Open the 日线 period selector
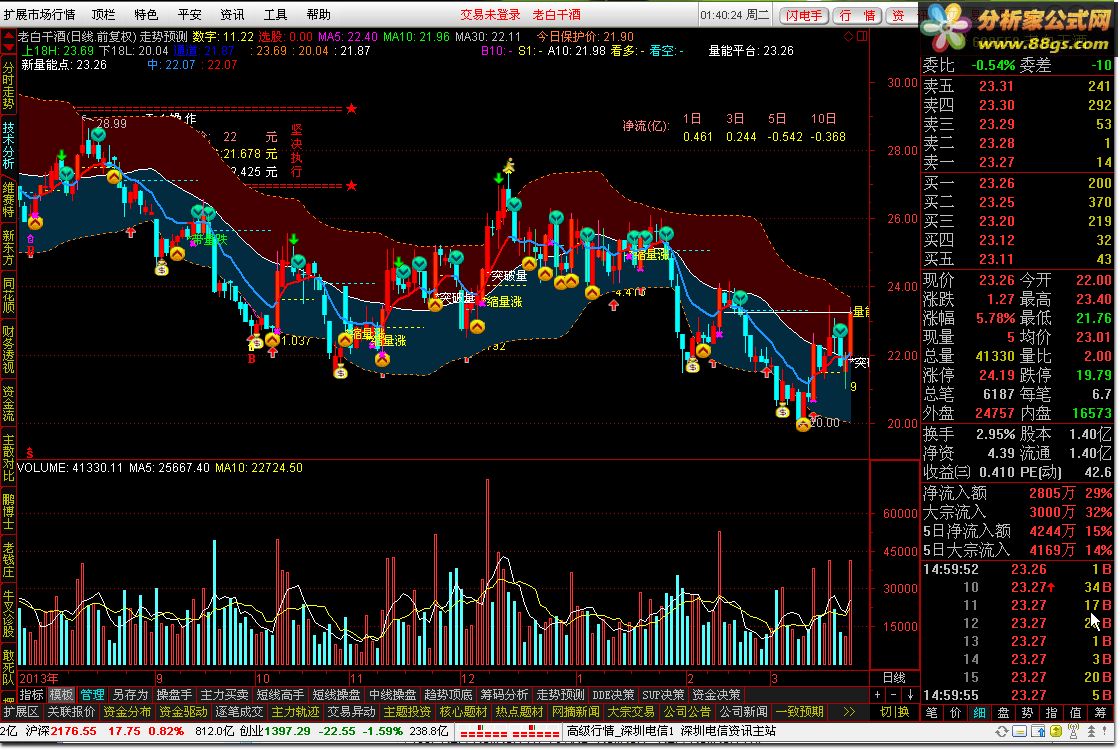 coord(894,677)
